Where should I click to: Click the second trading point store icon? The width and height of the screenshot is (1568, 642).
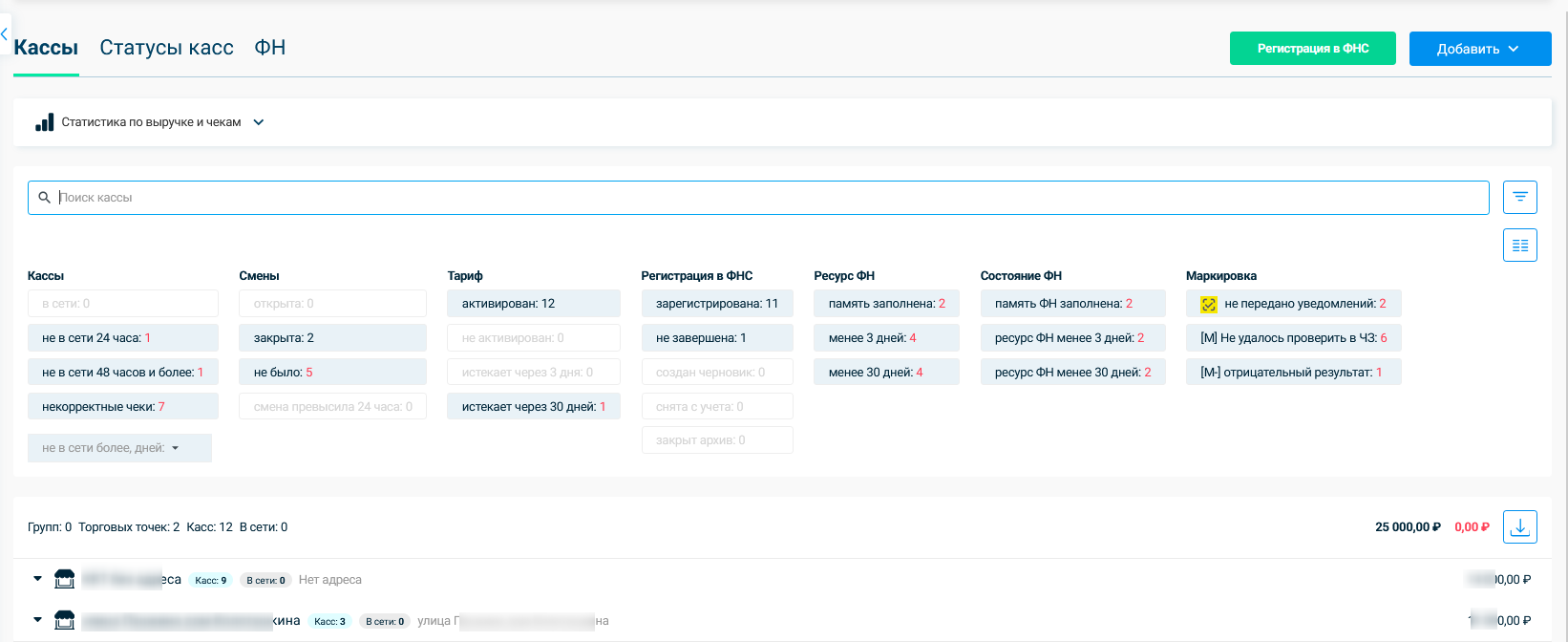64,620
